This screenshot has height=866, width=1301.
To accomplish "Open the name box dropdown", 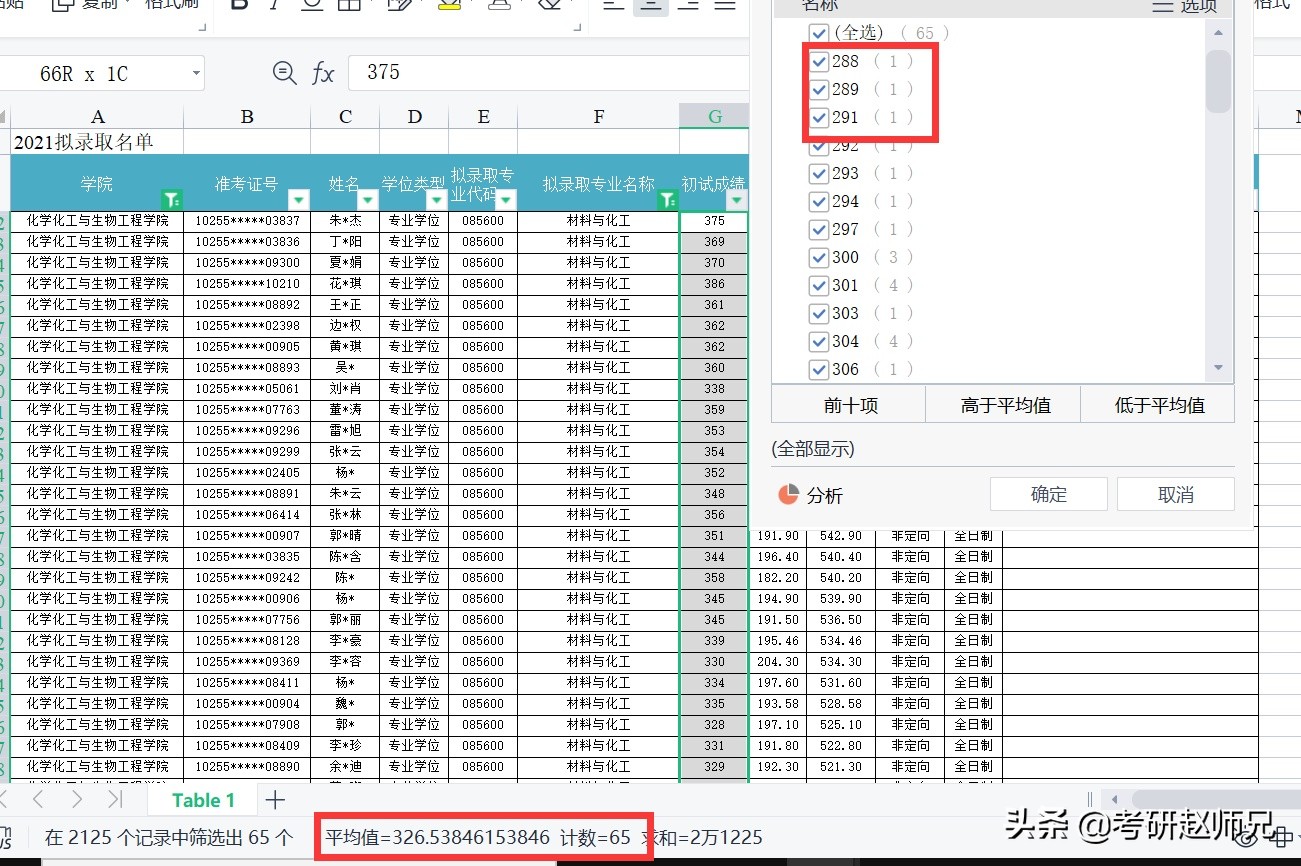I will pyautogui.click(x=195, y=73).
